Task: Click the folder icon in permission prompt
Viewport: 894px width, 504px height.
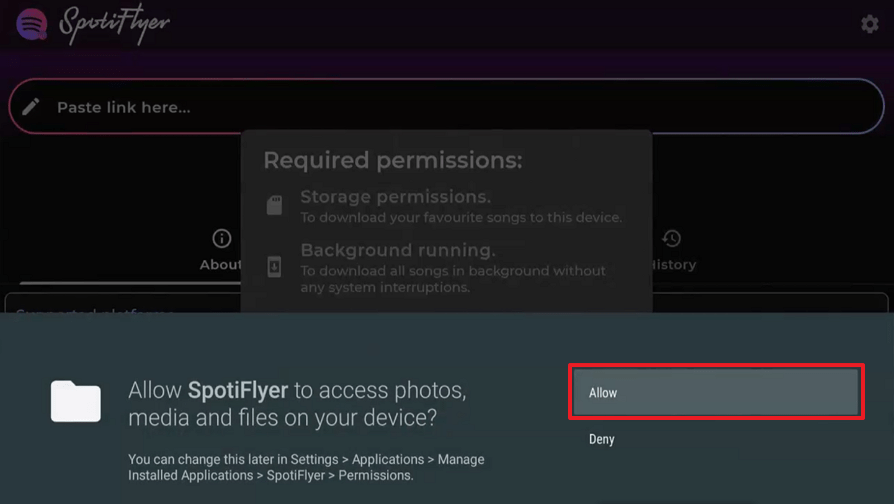Action: (x=76, y=401)
